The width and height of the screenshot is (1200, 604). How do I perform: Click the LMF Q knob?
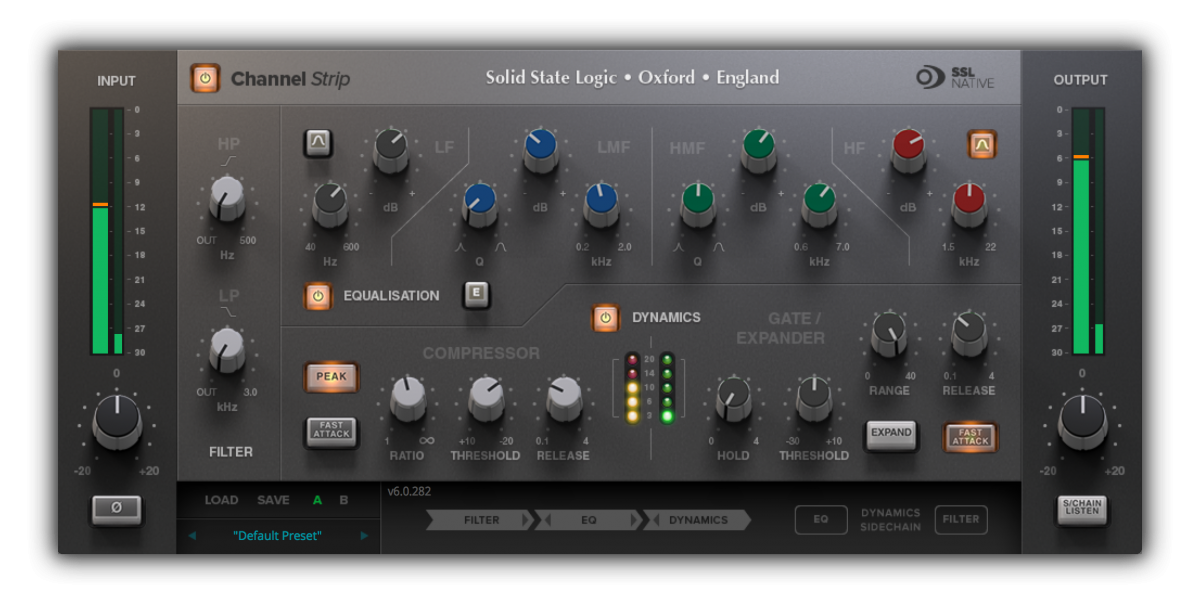point(480,205)
